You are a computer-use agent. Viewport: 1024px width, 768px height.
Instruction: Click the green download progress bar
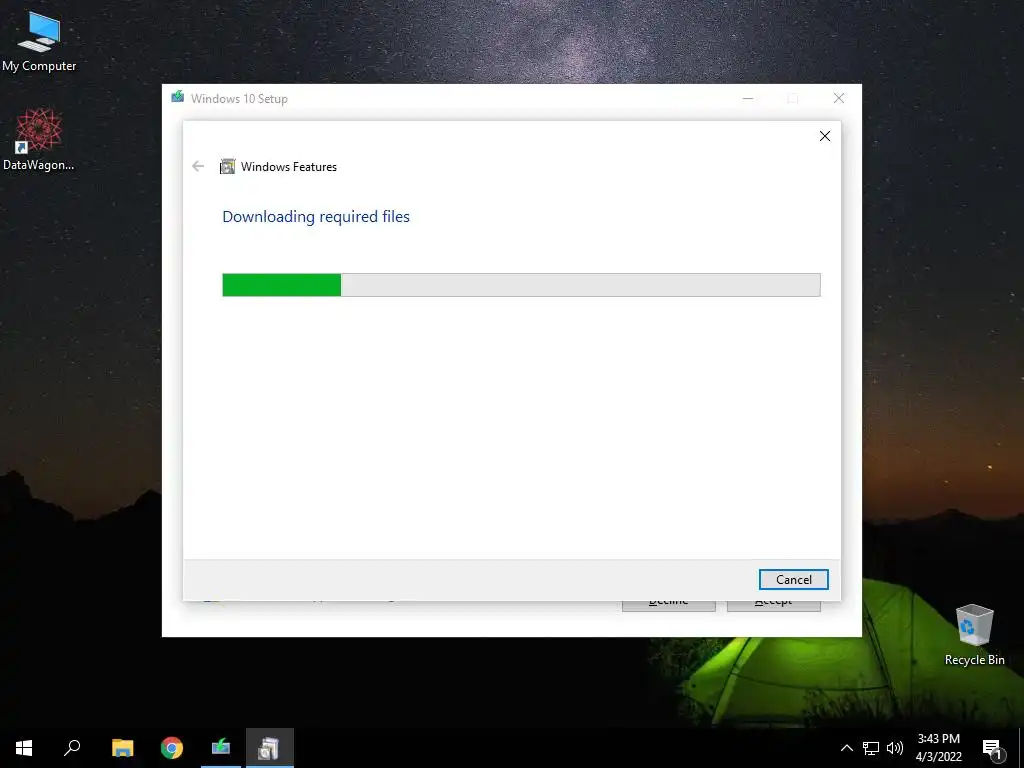pos(521,285)
